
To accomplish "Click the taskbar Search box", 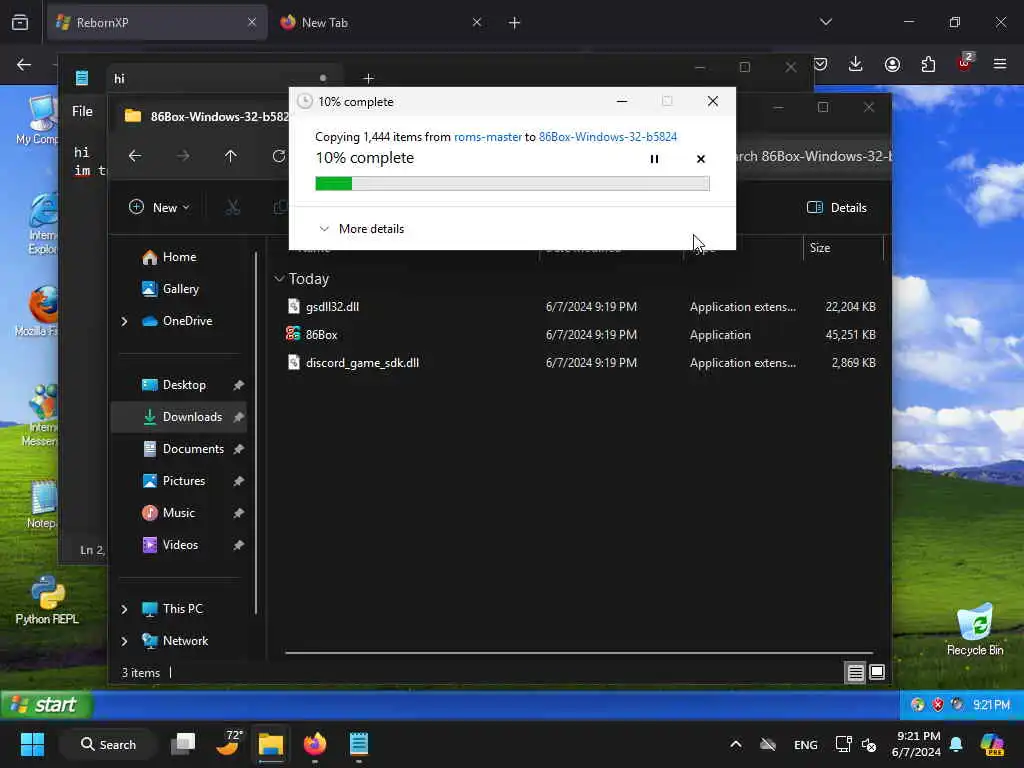I will (x=108, y=744).
